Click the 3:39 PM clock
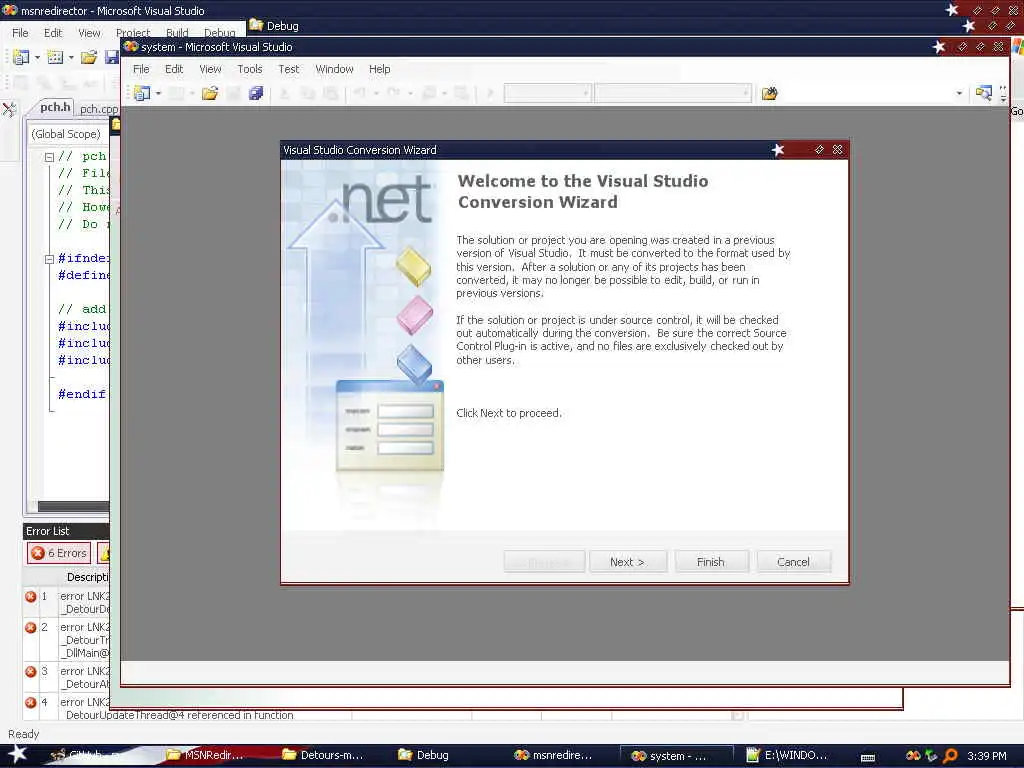Image resolution: width=1024 pixels, height=768 pixels. coord(987,756)
